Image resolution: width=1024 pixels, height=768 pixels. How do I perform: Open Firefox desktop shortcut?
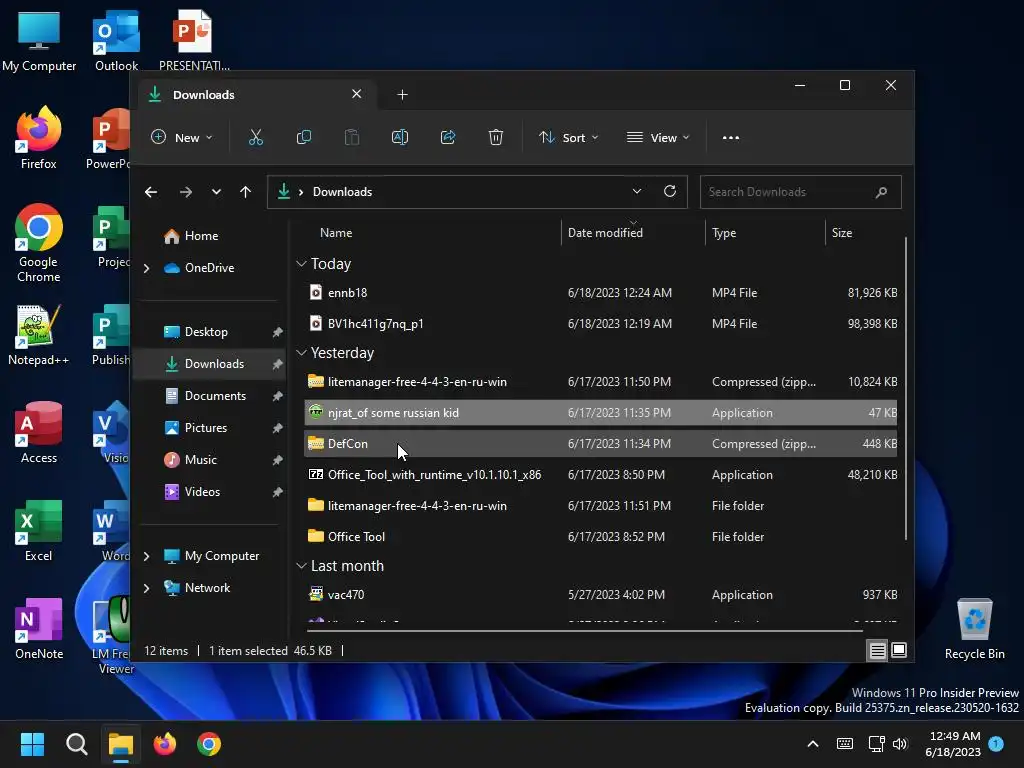click(39, 138)
